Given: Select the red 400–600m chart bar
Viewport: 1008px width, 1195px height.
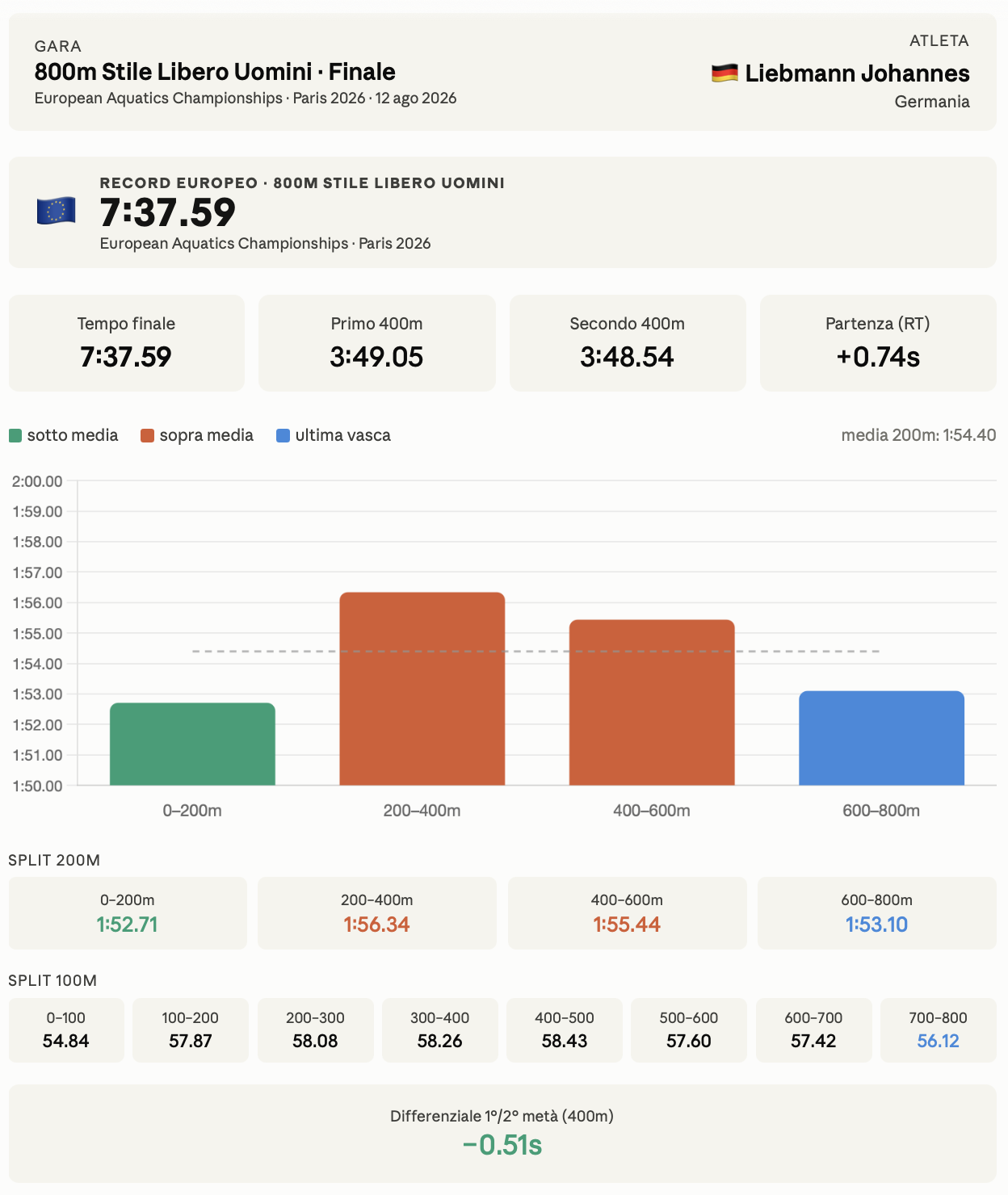Looking at the screenshot, I should coord(652,702).
